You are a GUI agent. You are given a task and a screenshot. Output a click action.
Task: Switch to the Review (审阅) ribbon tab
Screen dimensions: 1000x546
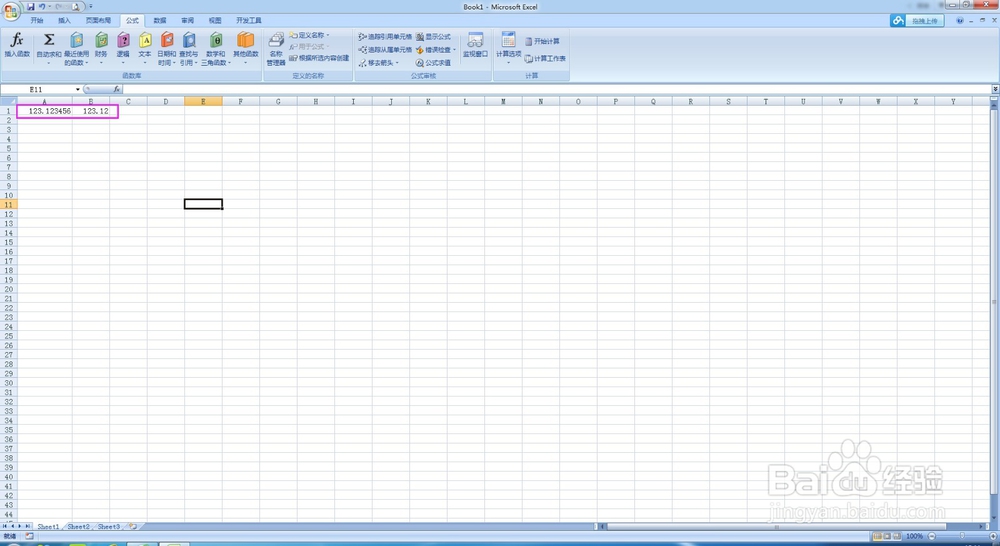click(x=188, y=20)
